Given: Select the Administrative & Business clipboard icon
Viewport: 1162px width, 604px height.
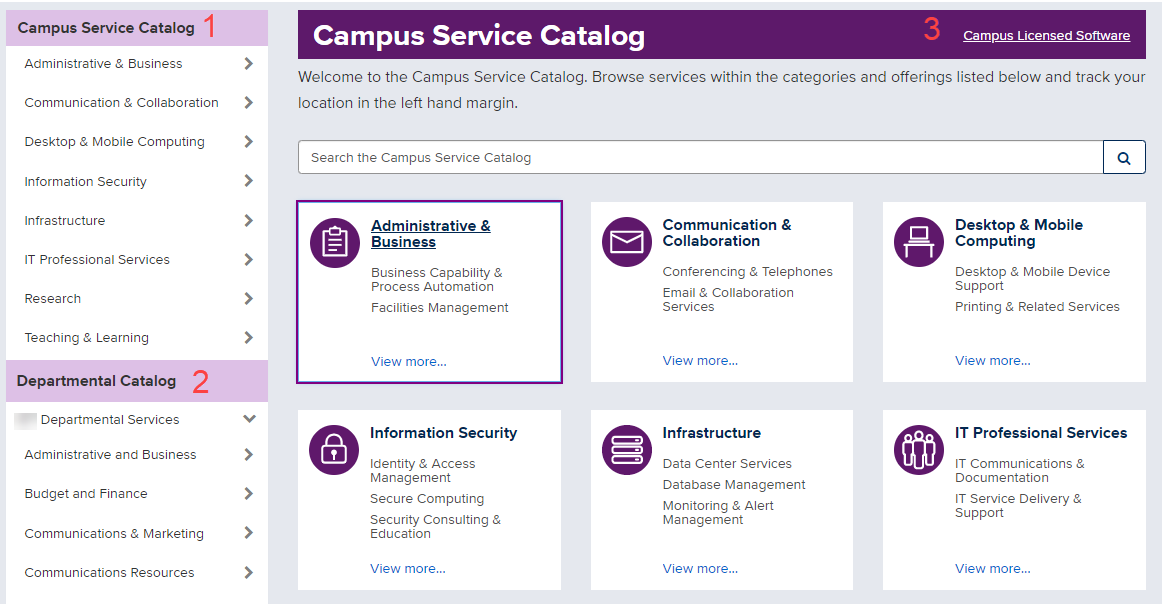Looking at the screenshot, I should point(334,242).
